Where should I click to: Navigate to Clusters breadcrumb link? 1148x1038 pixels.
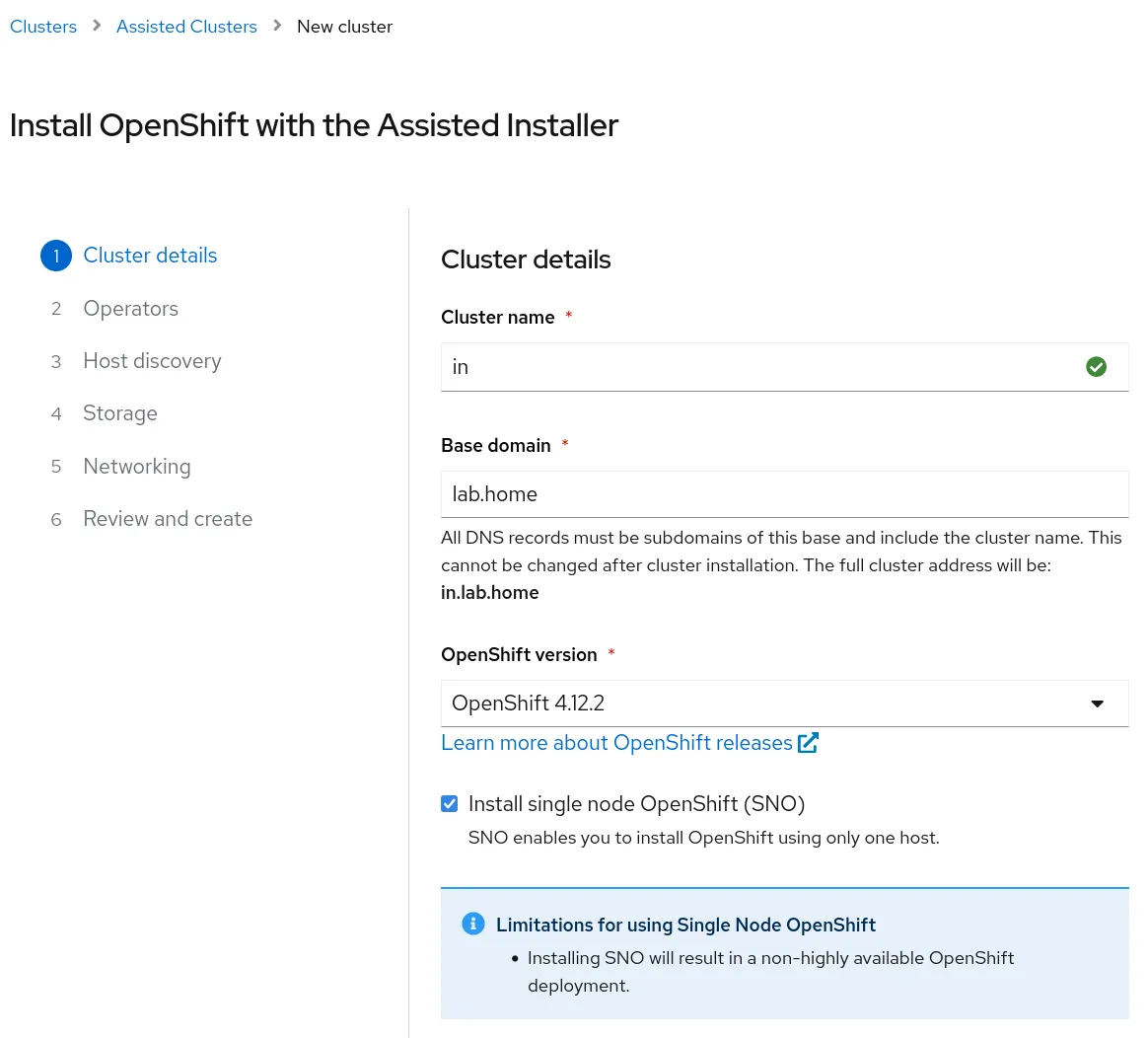click(x=43, y=27)
